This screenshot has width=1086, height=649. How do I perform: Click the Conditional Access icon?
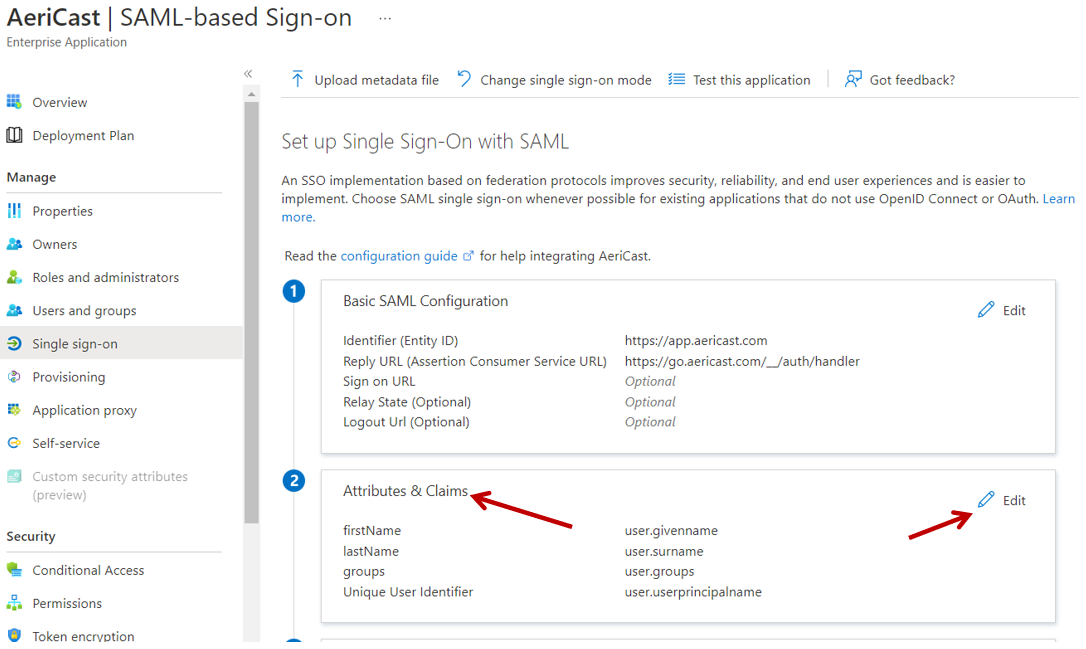tap(14, 570)
